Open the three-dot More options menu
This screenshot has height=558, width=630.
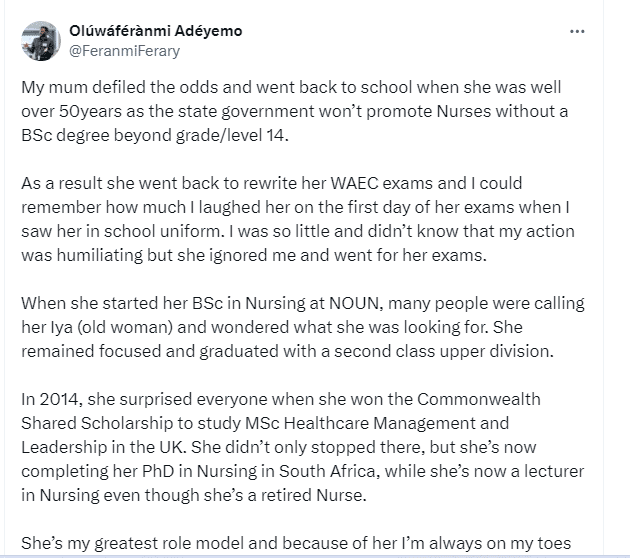click(577, 31)
